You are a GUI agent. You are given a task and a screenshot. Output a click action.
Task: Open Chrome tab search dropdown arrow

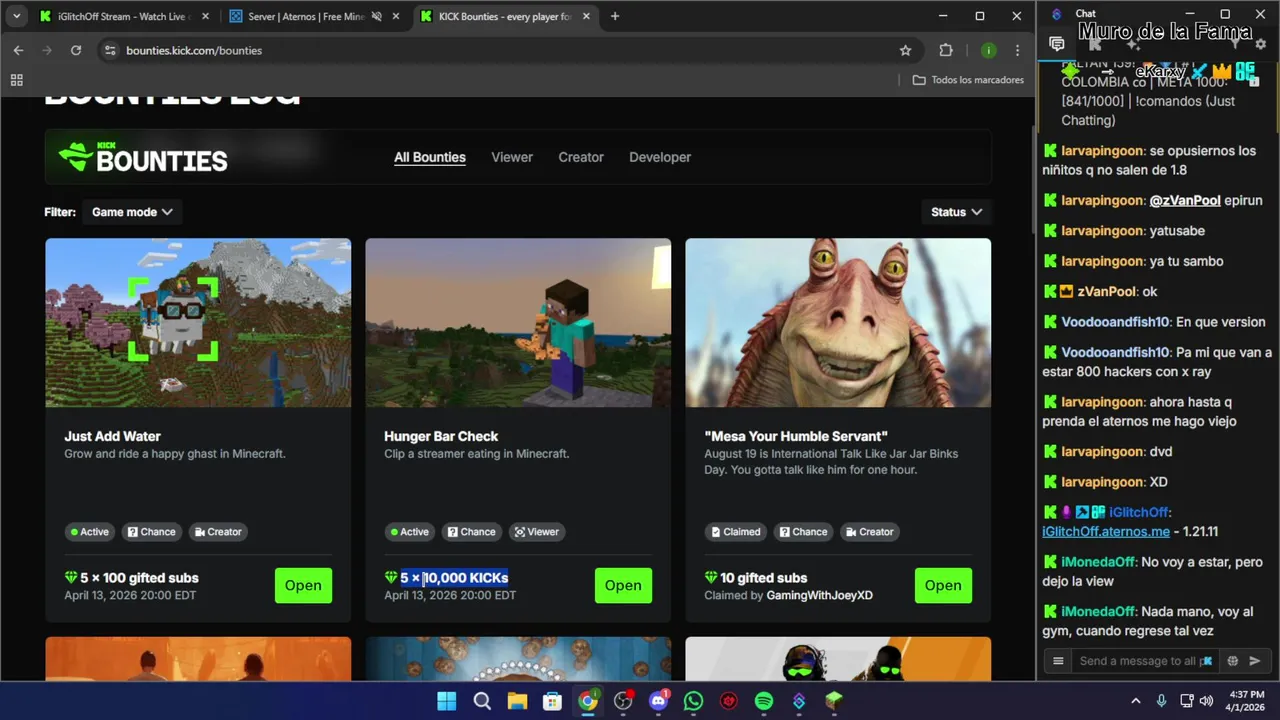16,16
